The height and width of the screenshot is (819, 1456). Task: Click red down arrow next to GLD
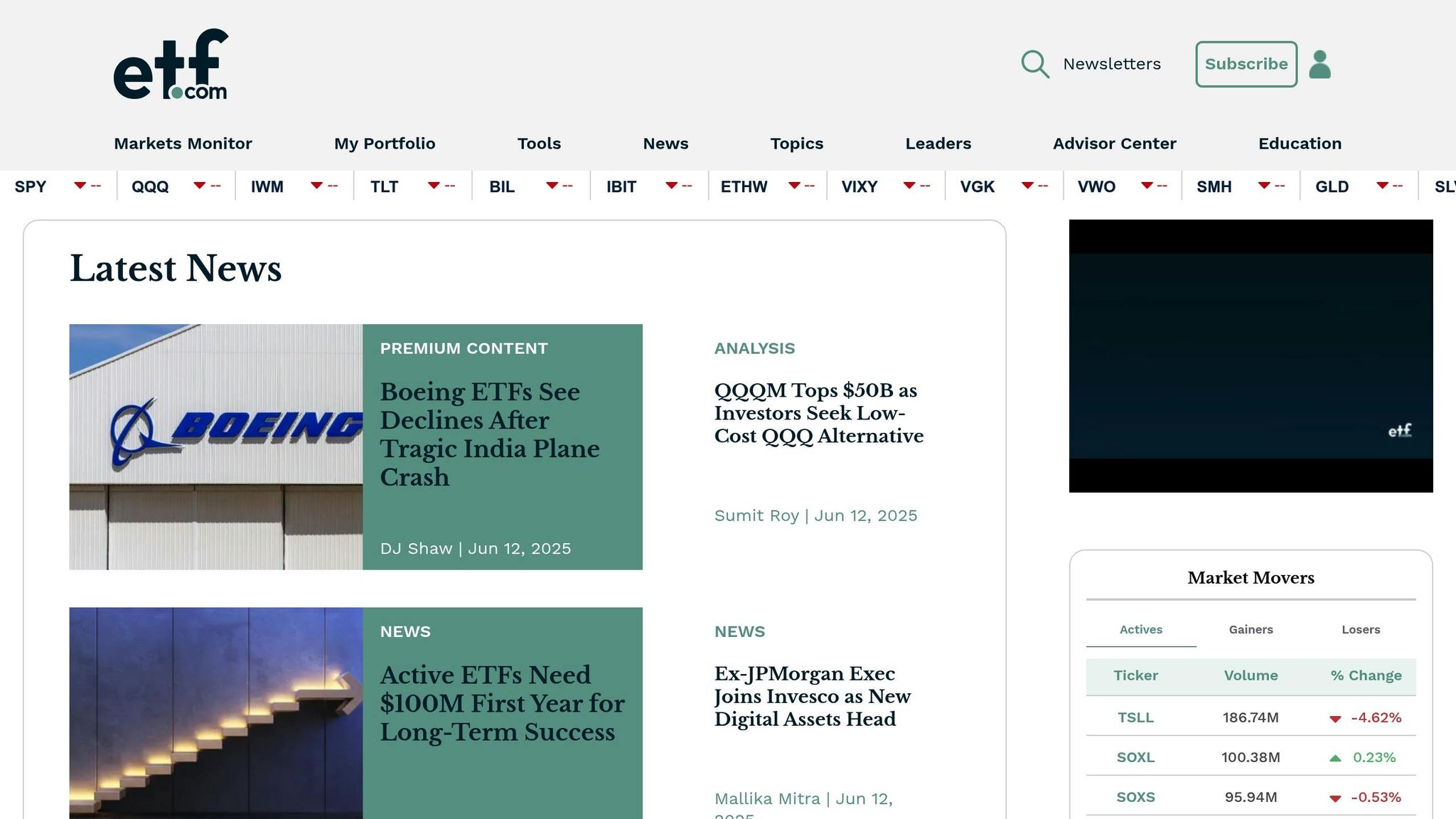coord(1382,186)
